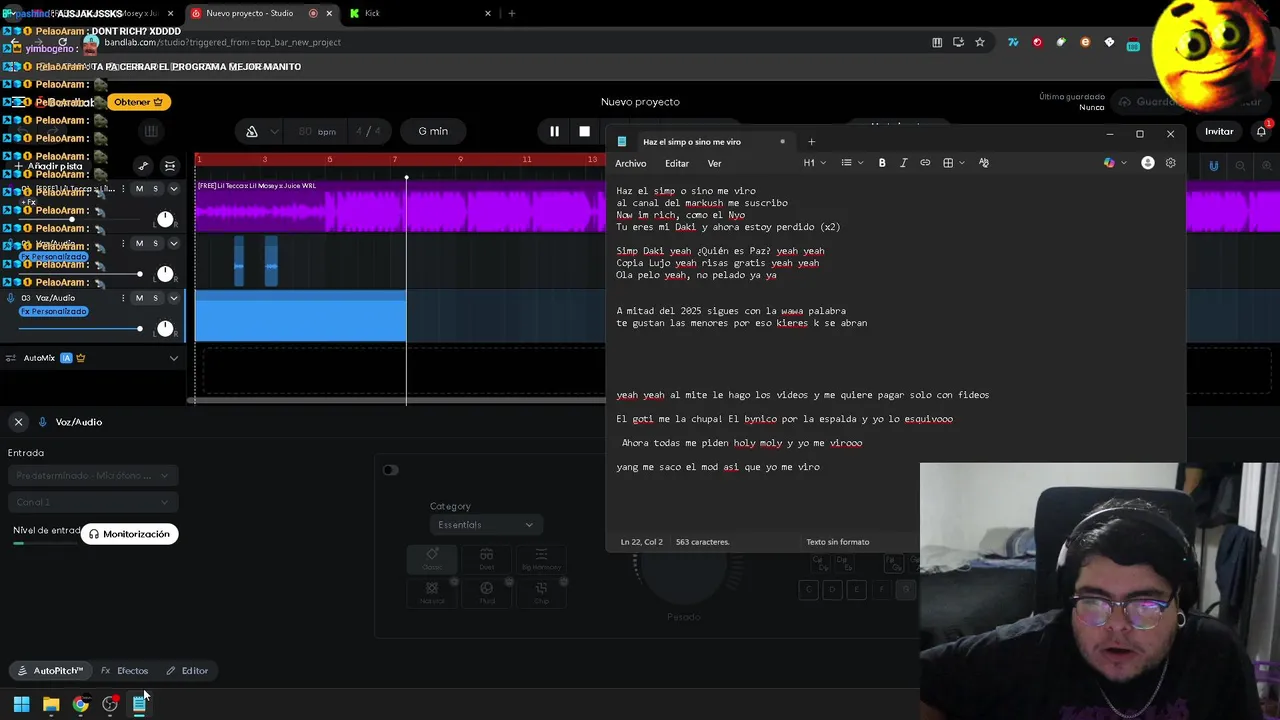Open the install app icon in address bar

(958, 42)
